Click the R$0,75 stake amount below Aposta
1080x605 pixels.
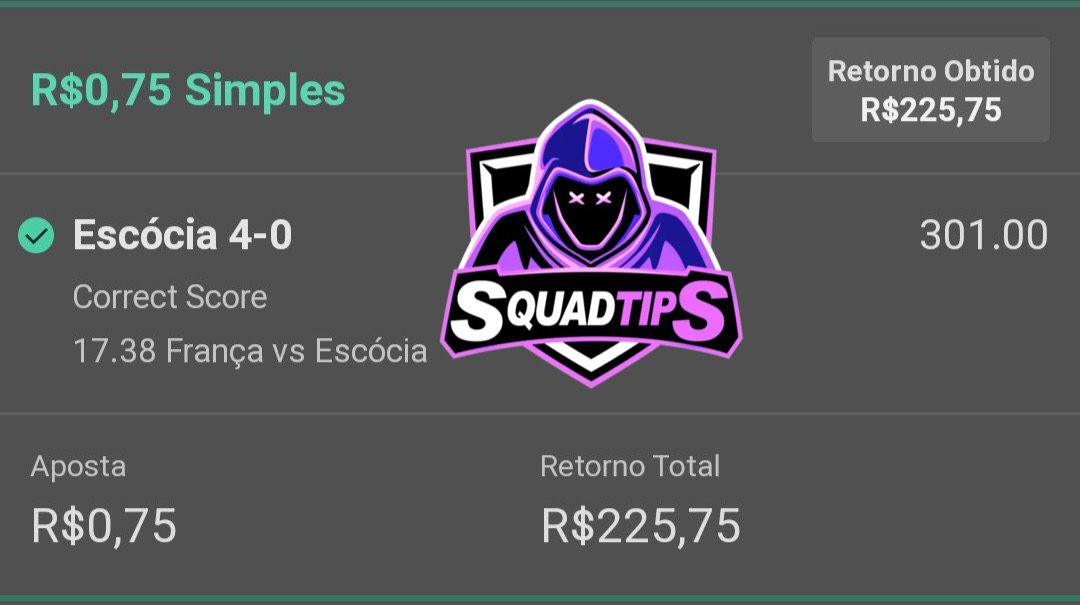point(104,527)
